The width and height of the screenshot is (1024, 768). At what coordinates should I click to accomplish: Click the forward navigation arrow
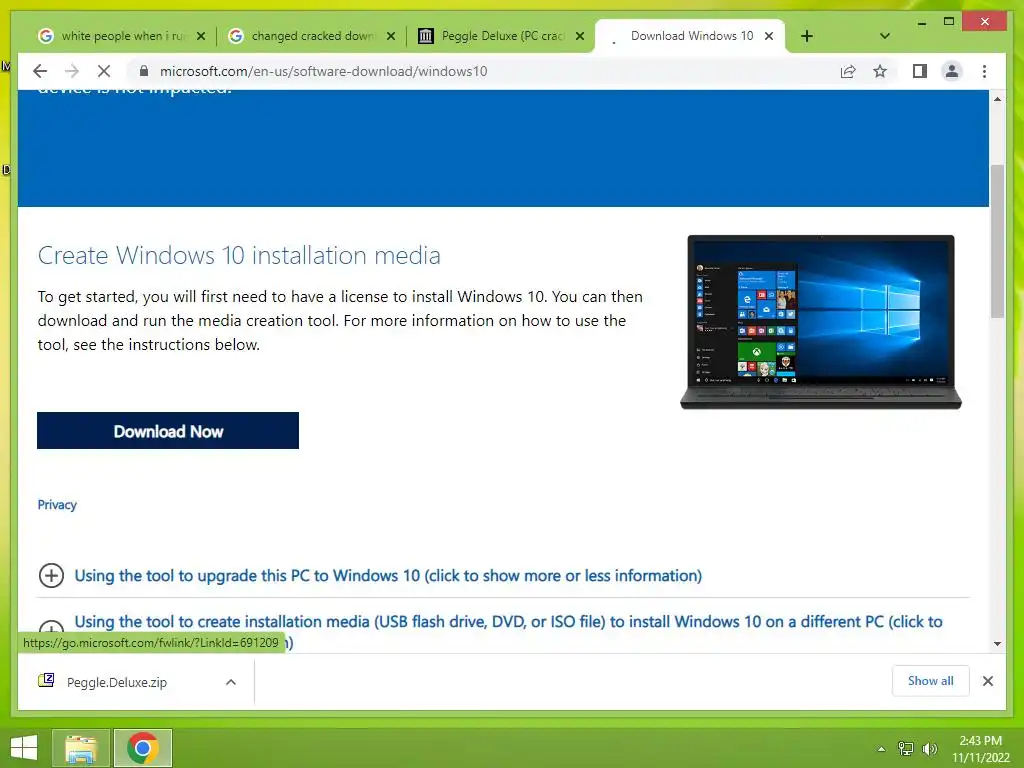point(72,71)
